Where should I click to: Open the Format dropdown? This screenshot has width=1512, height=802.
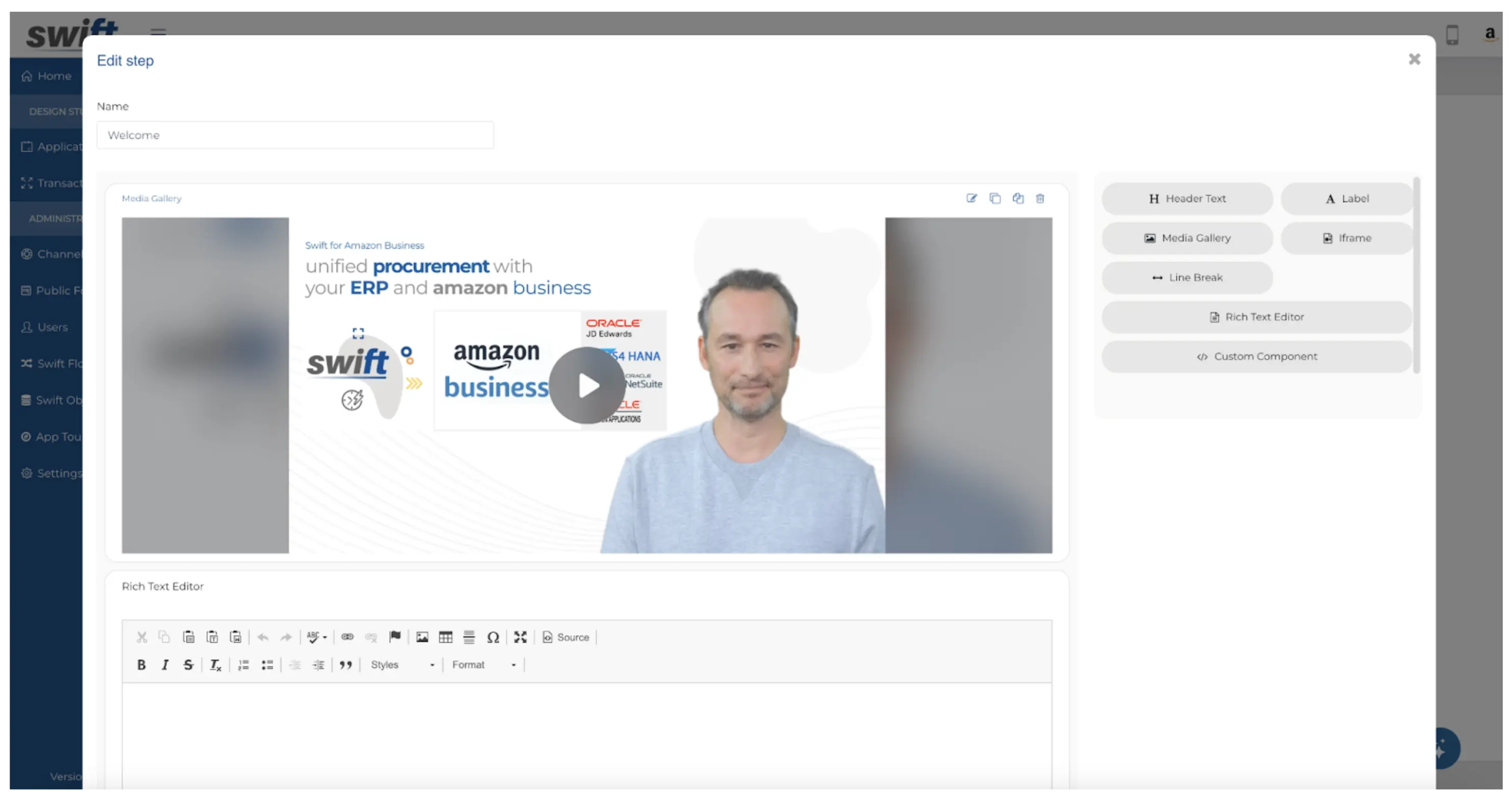(x=483, y=664)
